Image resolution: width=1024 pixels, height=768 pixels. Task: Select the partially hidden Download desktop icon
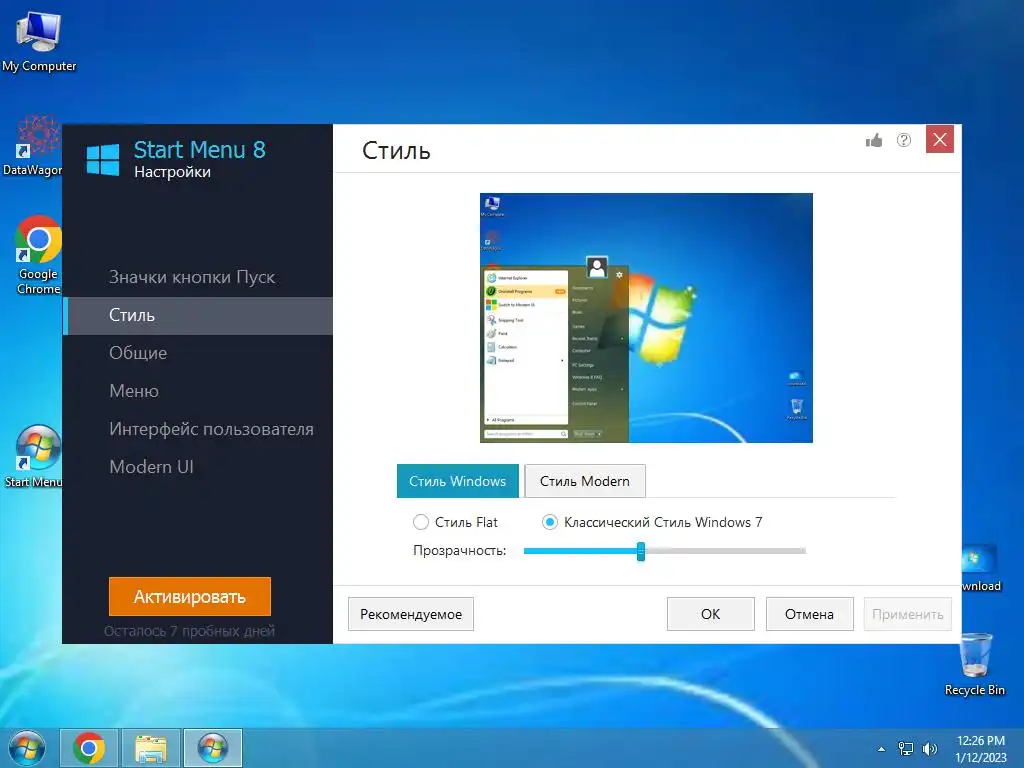[982, 568]
